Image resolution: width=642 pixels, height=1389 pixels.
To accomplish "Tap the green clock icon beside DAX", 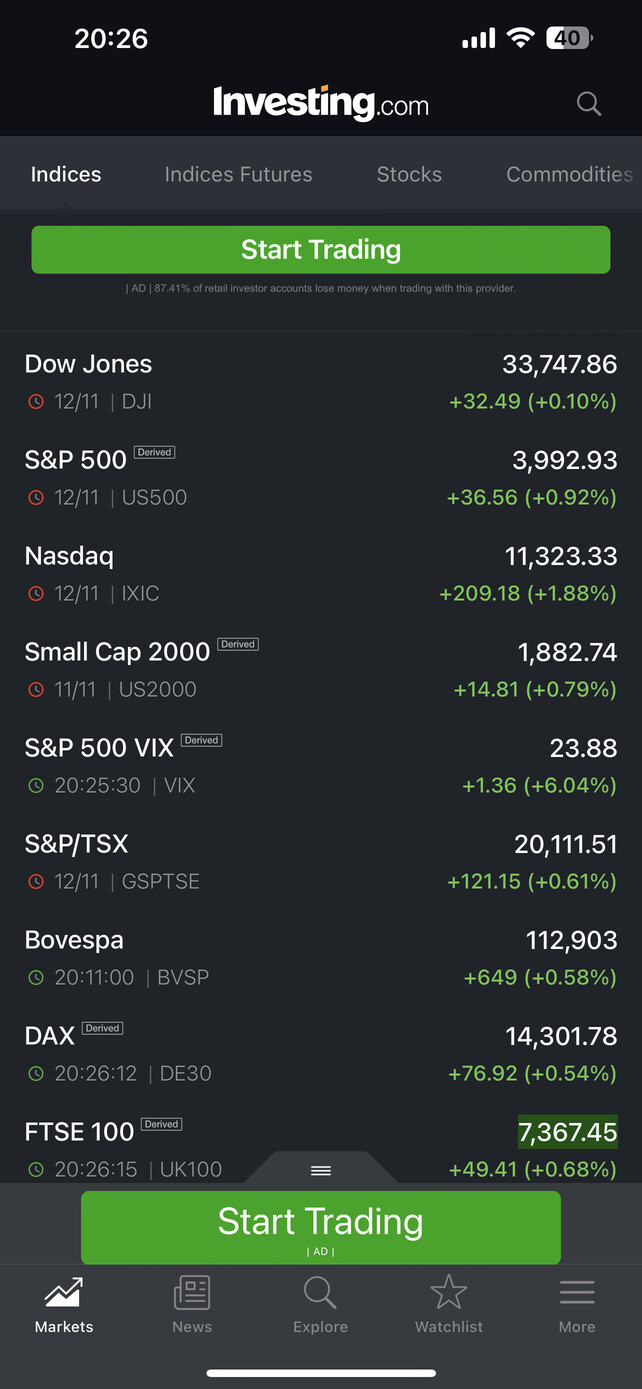I will click(x=36, y=1074).
